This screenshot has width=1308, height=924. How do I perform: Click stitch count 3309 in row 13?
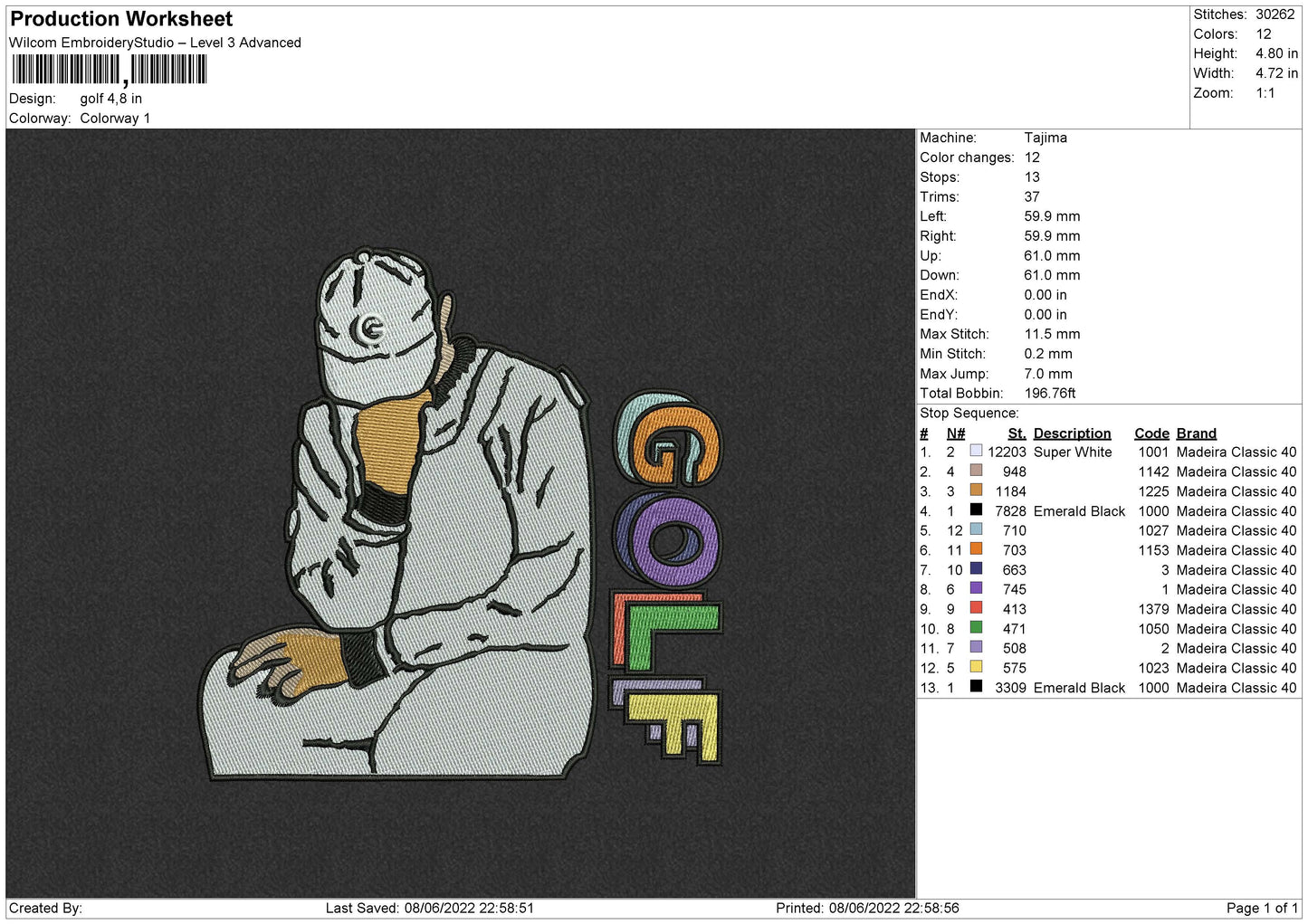pyautogui.click(x=1010, y=688)
